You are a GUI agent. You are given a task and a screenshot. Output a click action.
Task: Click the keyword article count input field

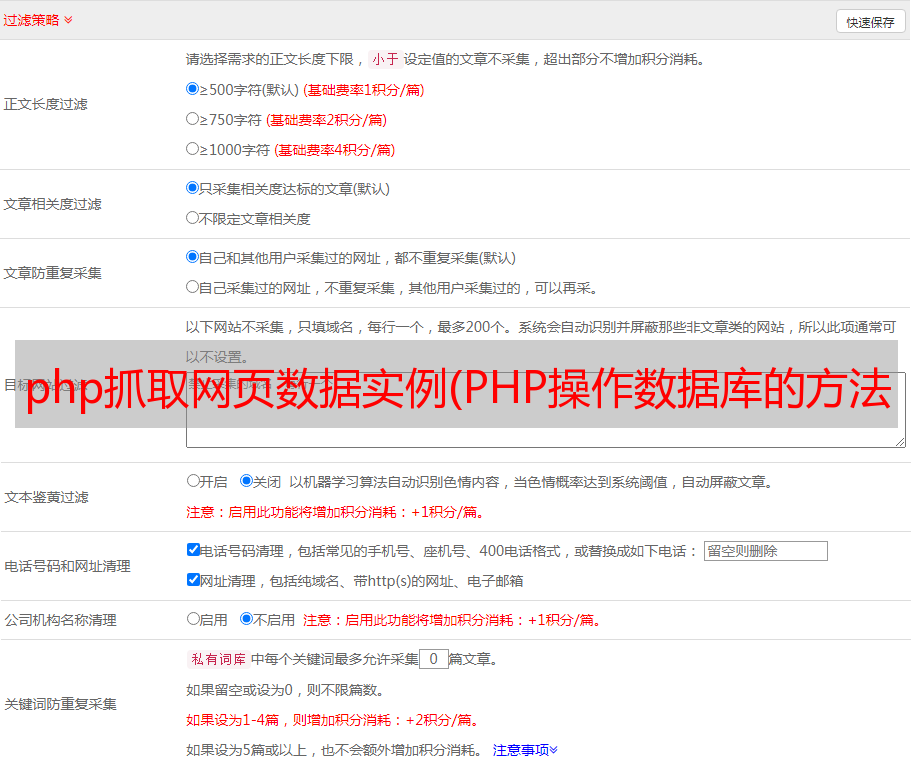pos(433,659)
